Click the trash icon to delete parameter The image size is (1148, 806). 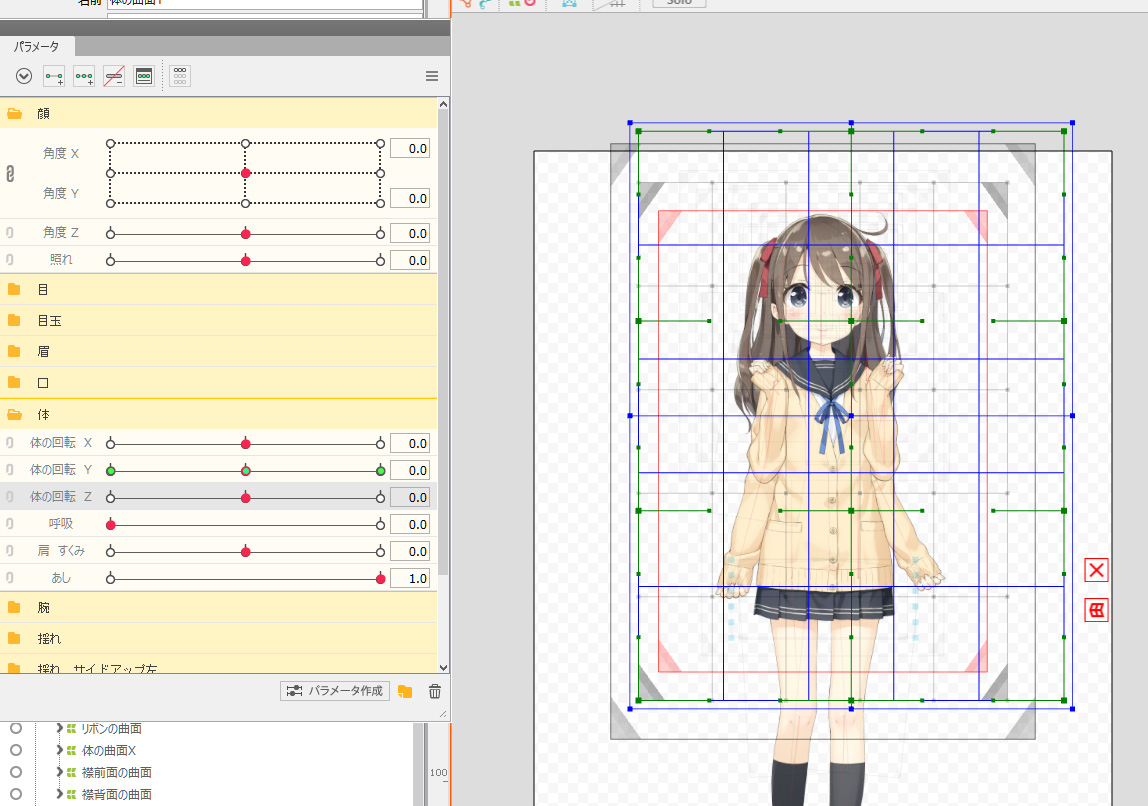(x=434, y=691)
